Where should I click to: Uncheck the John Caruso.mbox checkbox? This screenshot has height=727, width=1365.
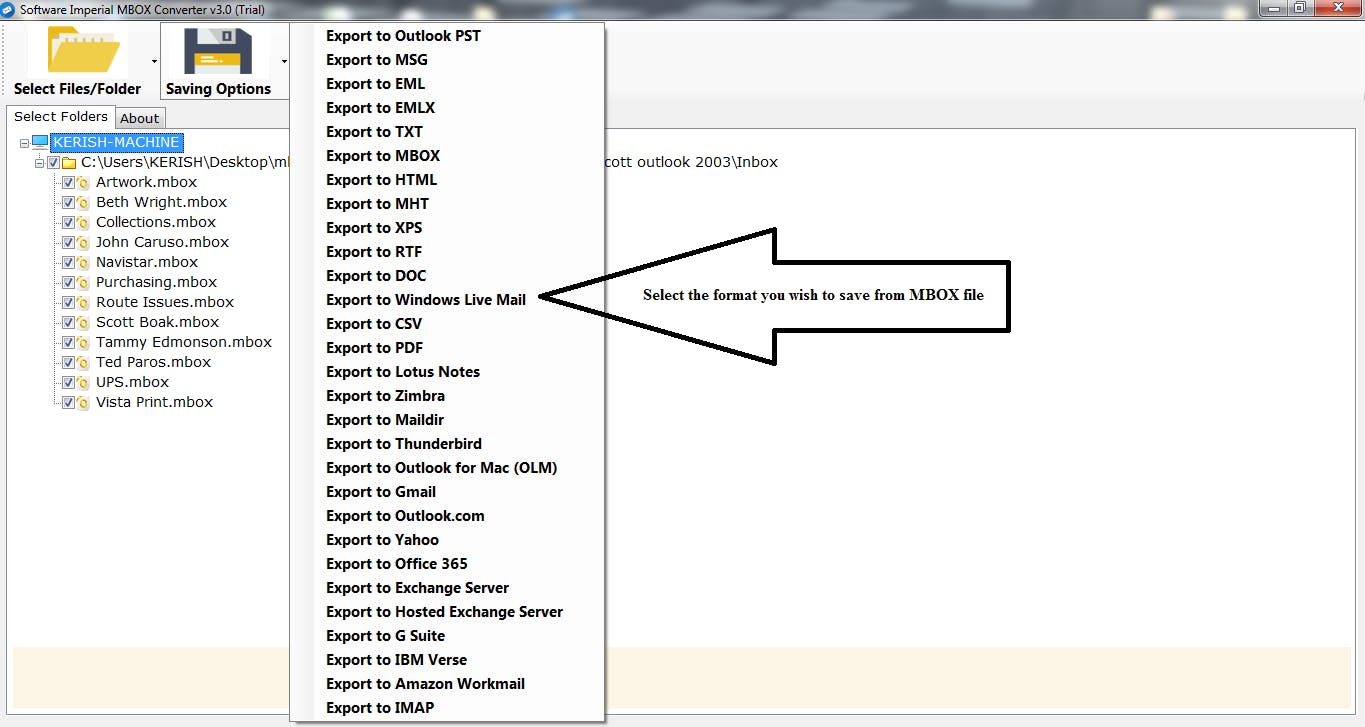pyautogui.click(x=68, y=242)
